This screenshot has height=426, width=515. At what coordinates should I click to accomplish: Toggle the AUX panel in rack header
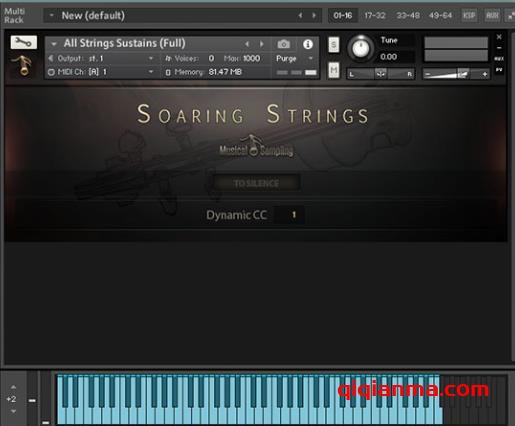point(492,15)
